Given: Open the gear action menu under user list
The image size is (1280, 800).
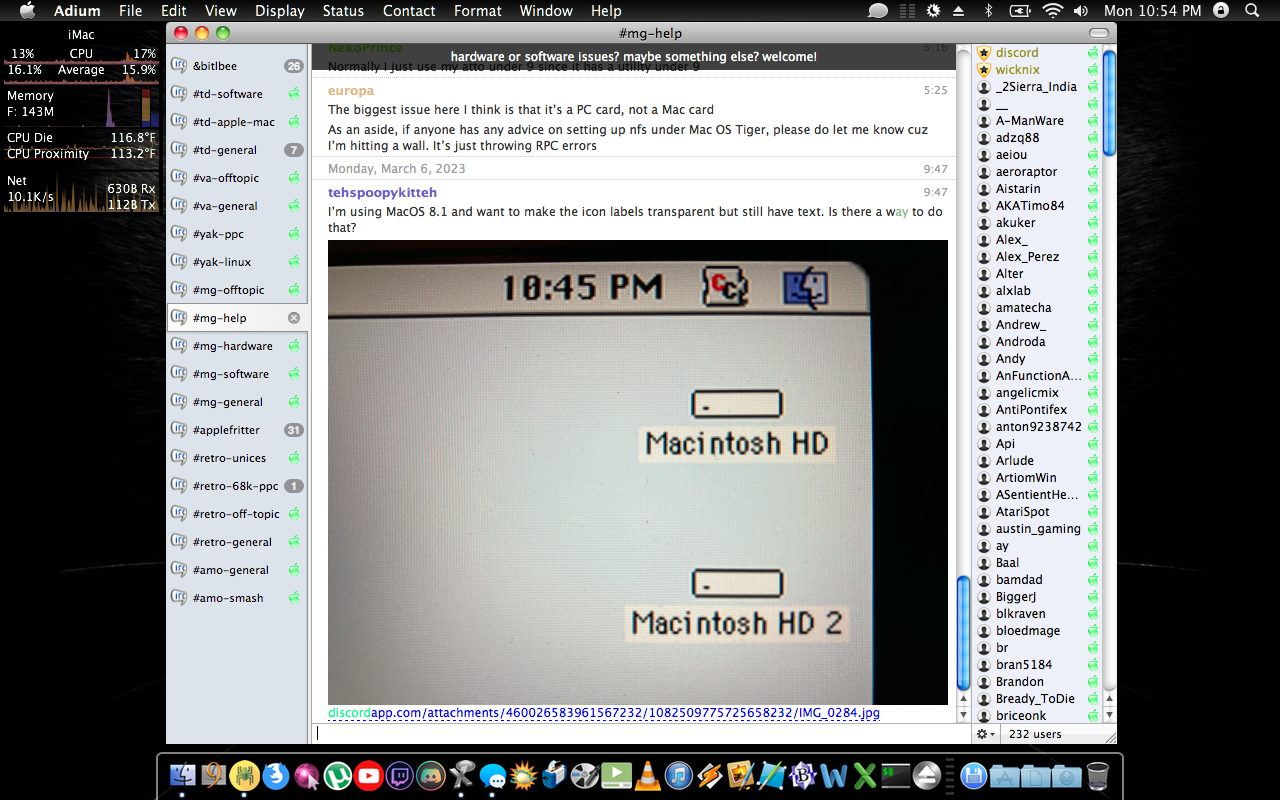Looking at the screenshot, I should point(986,734).
